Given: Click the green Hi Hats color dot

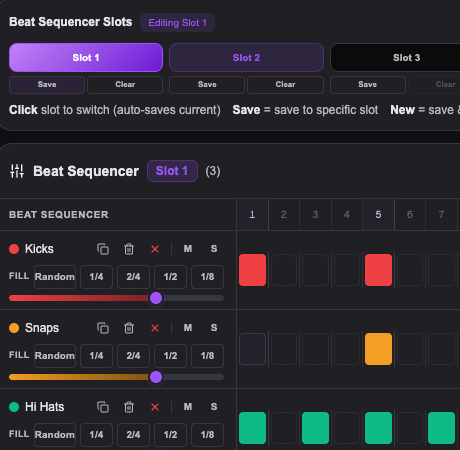Looking at the screenshot, I should (x=14, y=407).
